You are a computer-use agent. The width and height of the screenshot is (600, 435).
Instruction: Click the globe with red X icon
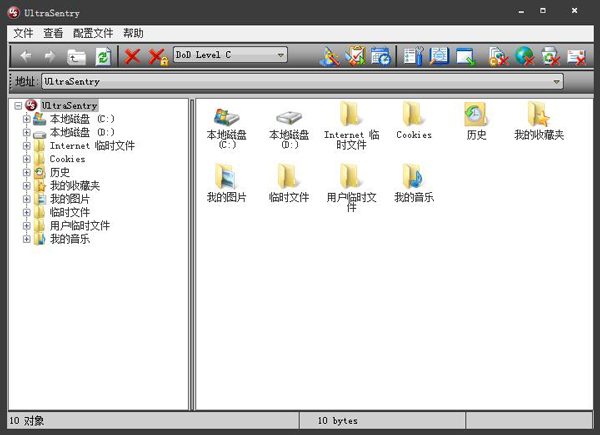[525, 56]
